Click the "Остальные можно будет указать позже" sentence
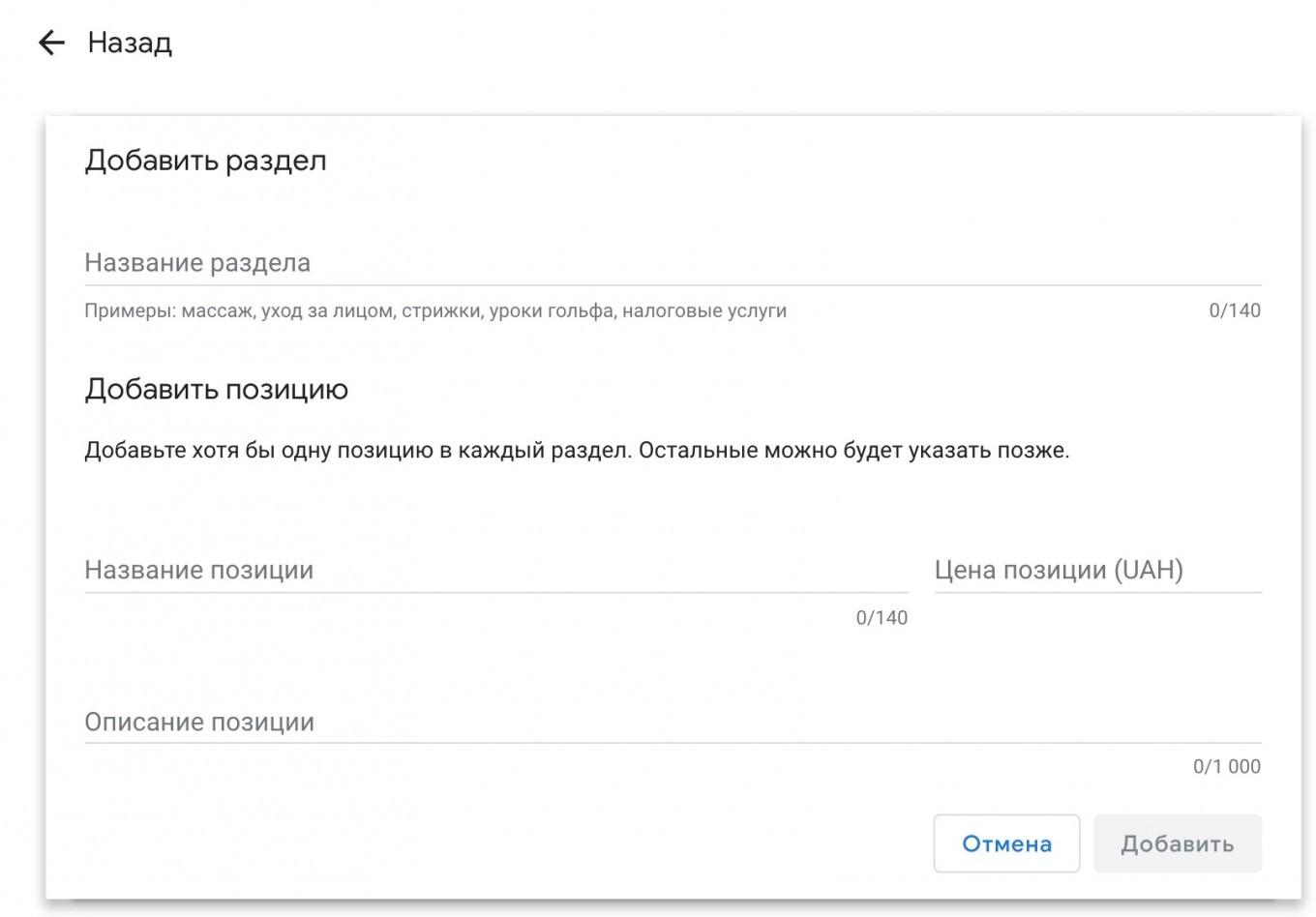 (x=853, y=451)
